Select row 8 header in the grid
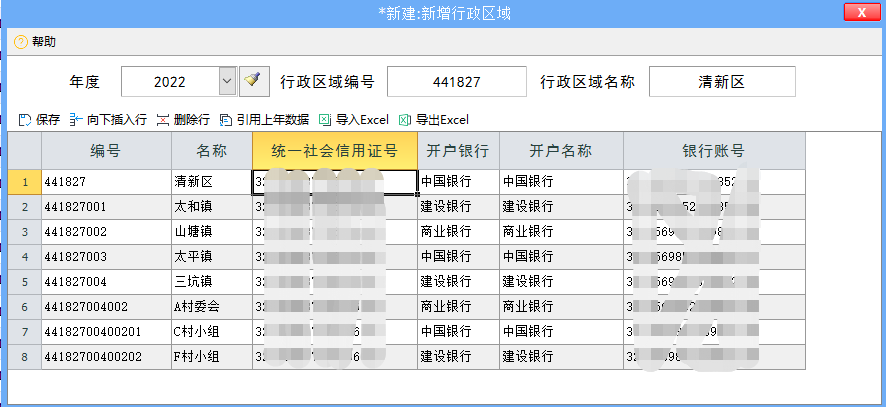 (x=24, y=356)
